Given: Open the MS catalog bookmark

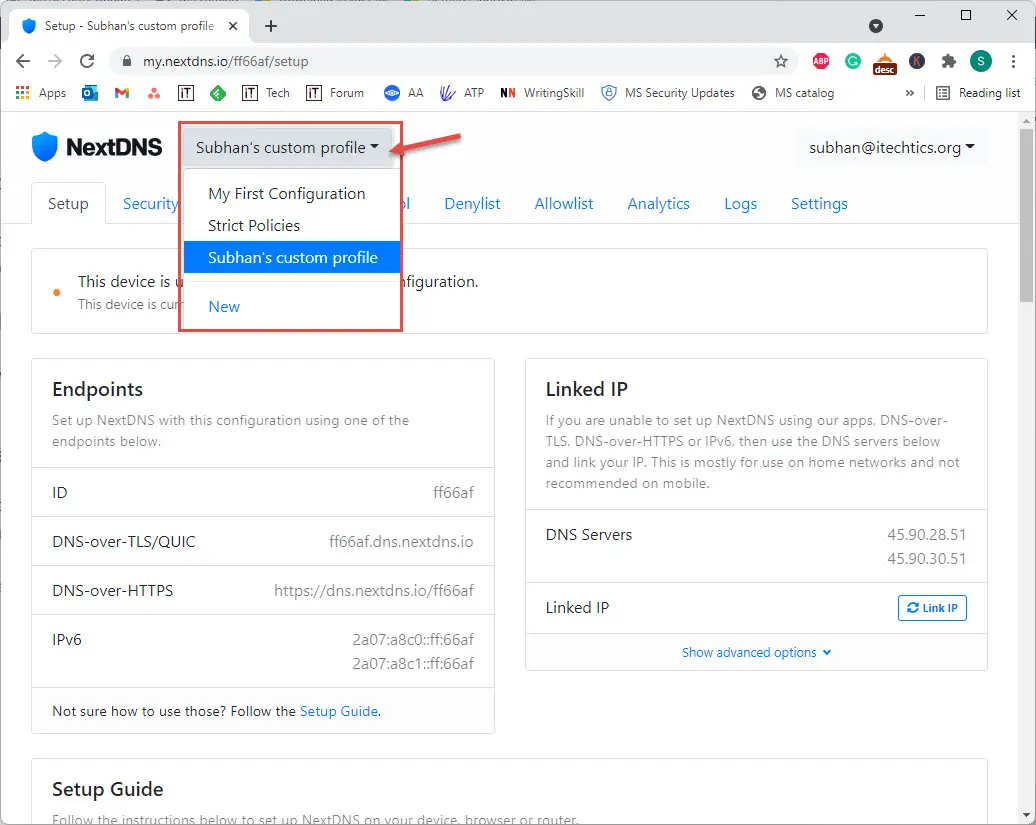Looking at the screenshot, I should click(793, 93).
